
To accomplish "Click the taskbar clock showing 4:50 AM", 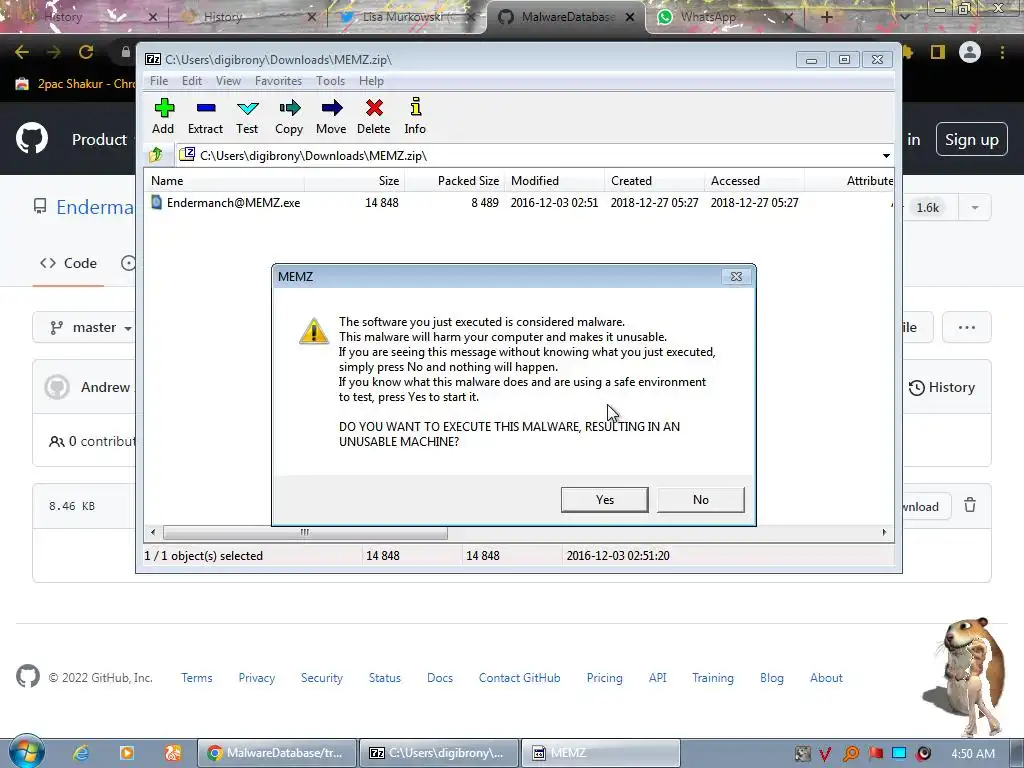I will 973,754.
